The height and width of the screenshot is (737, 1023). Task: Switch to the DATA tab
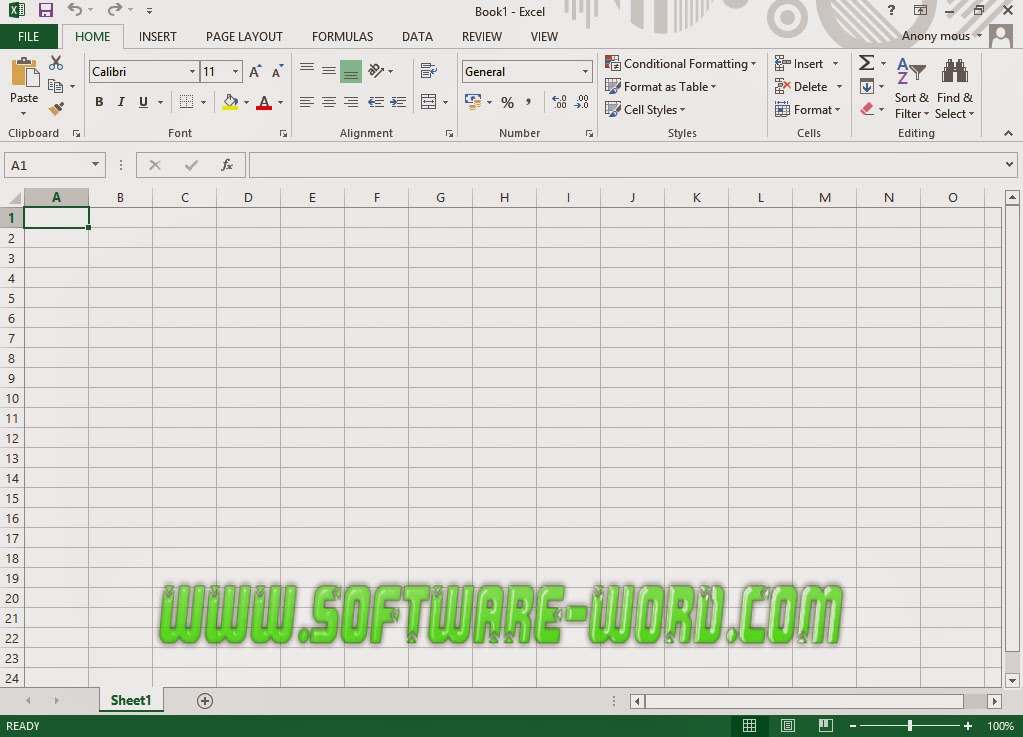point(418,37)
